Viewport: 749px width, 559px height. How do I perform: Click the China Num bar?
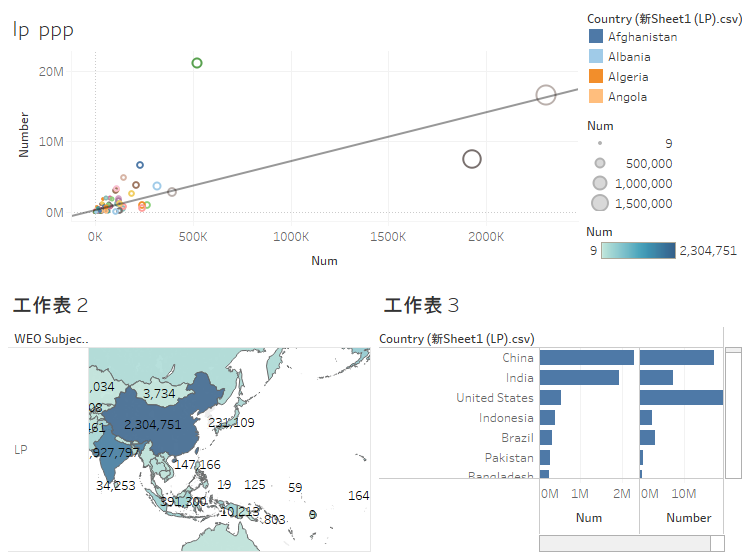[x=586, y=358]
